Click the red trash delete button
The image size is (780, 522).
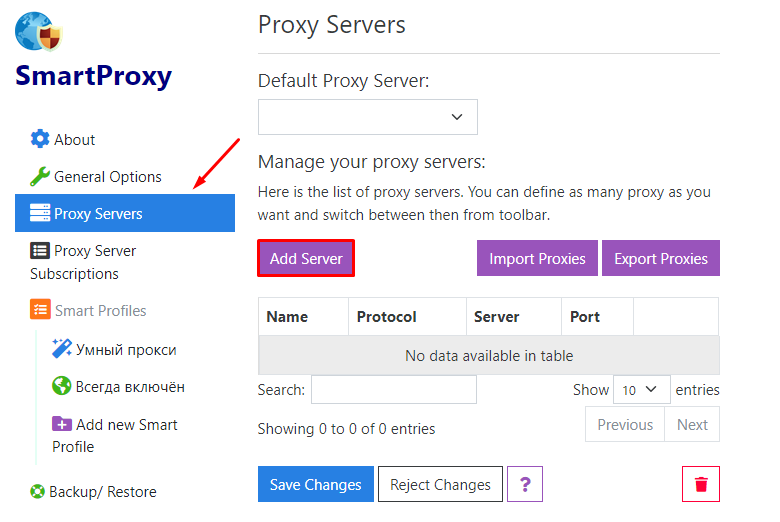pyautogui.click(x=700, y=484)
